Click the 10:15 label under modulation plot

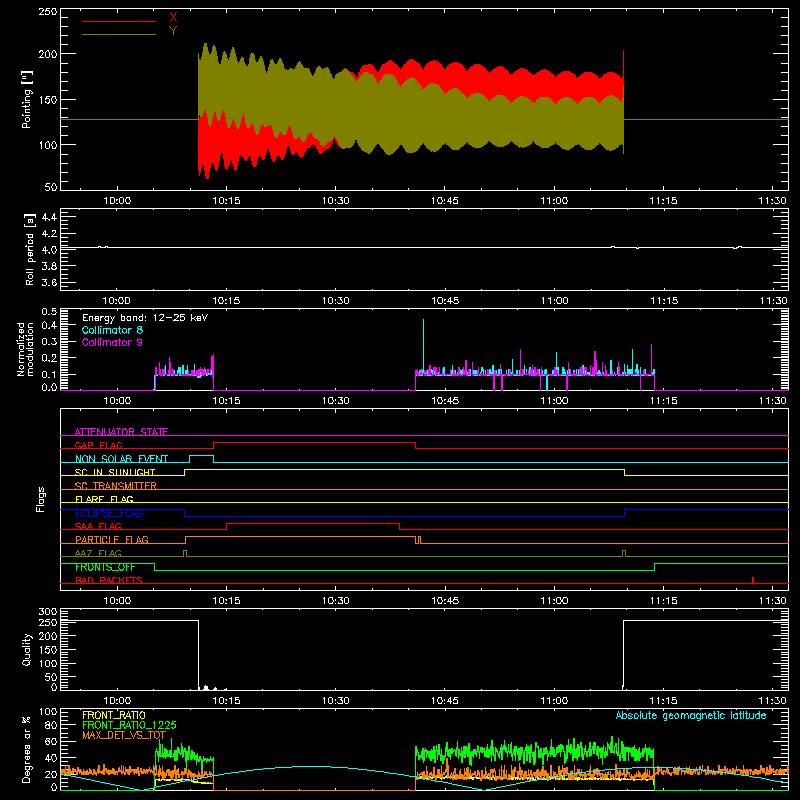(x=226, y=401)
